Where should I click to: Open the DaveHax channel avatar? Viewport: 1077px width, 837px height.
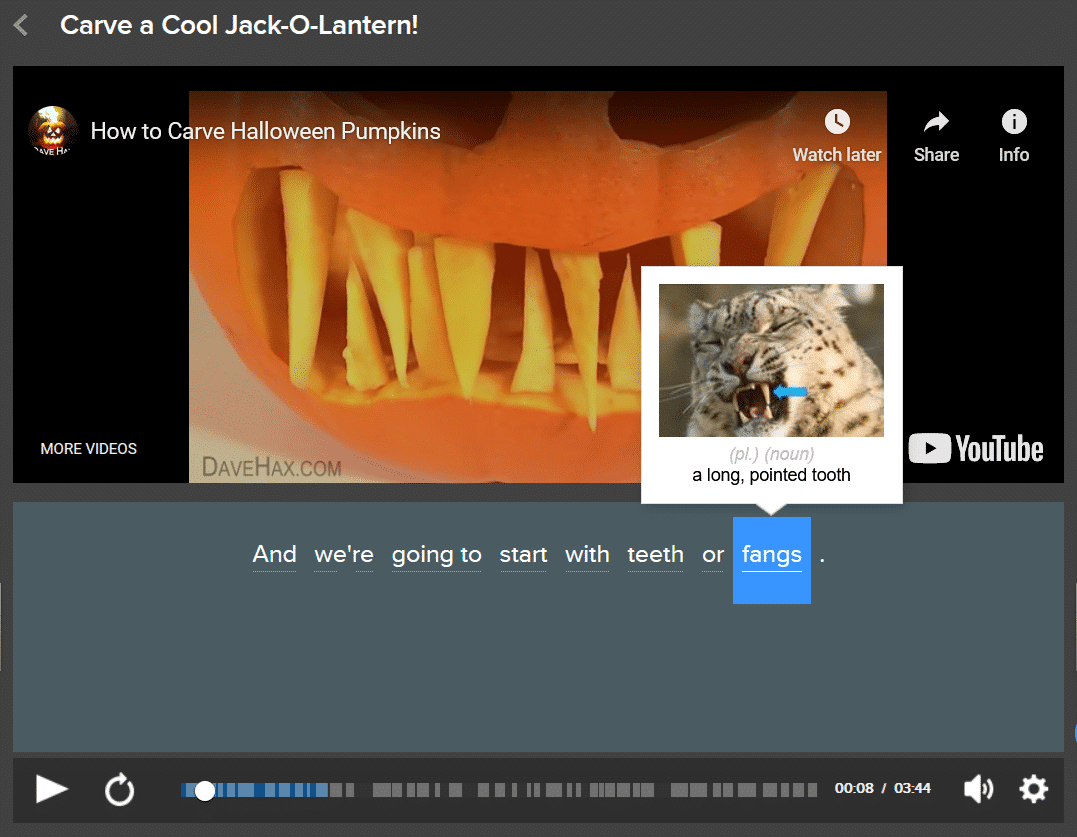(52, 130)
